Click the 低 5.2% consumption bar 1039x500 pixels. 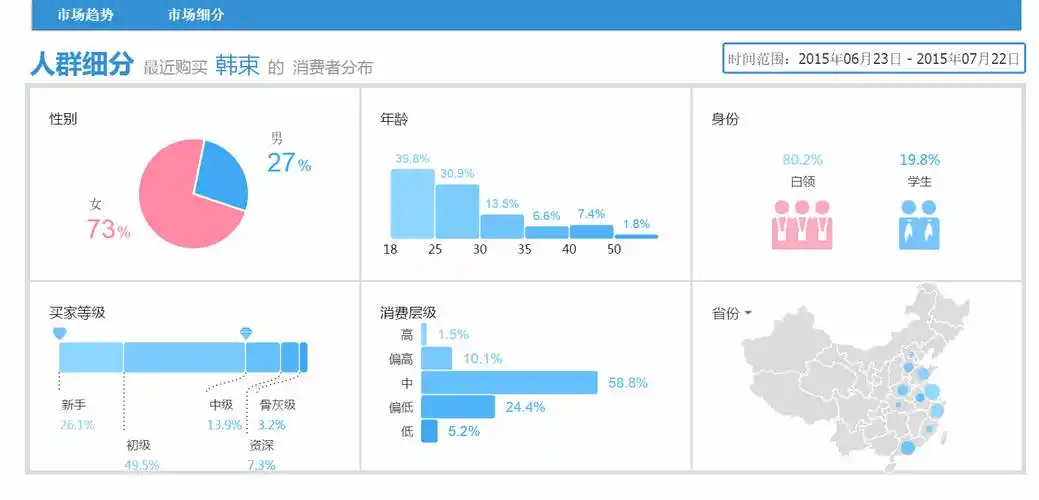[429, 431]
